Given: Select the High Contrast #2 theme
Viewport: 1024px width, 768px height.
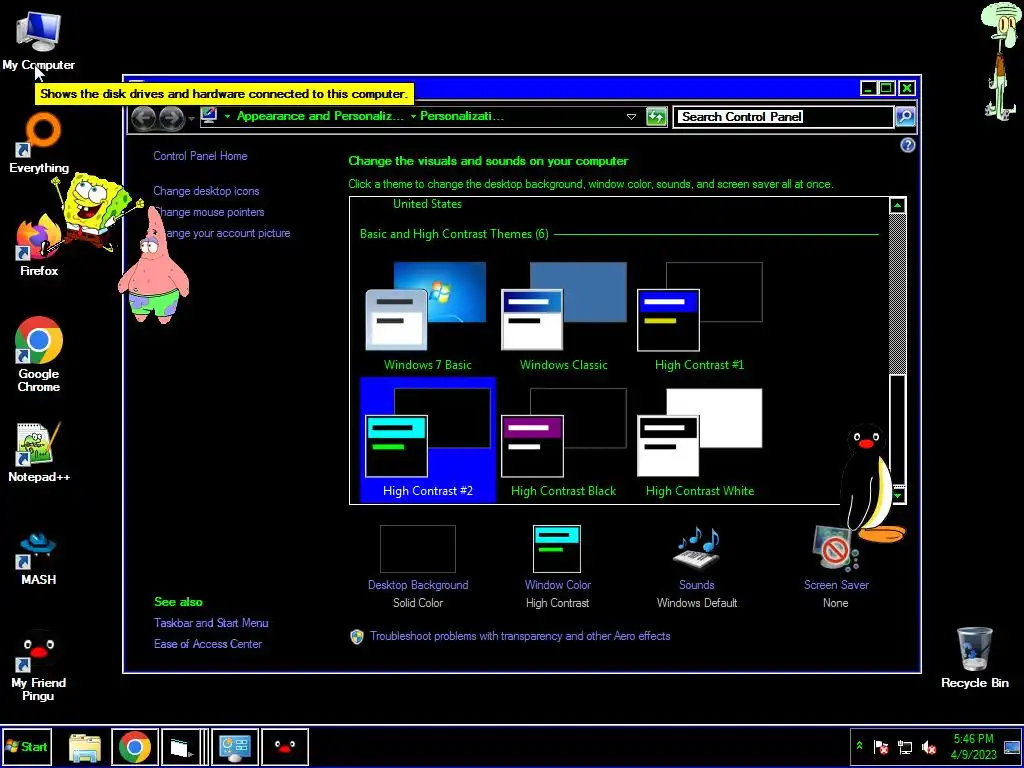Looking at the screenshot, I should (427, 440).
